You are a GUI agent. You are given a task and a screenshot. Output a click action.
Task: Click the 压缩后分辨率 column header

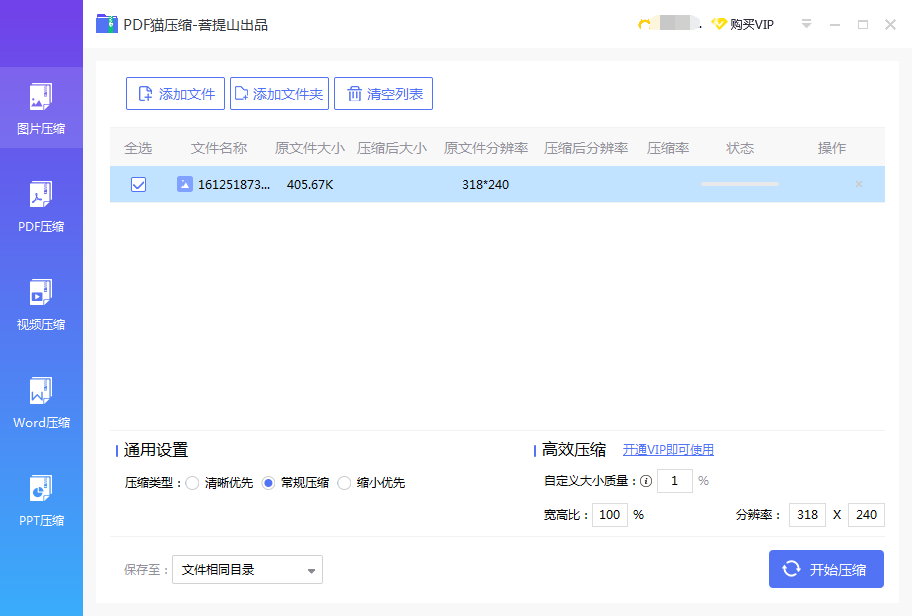[x=586, y=148]
